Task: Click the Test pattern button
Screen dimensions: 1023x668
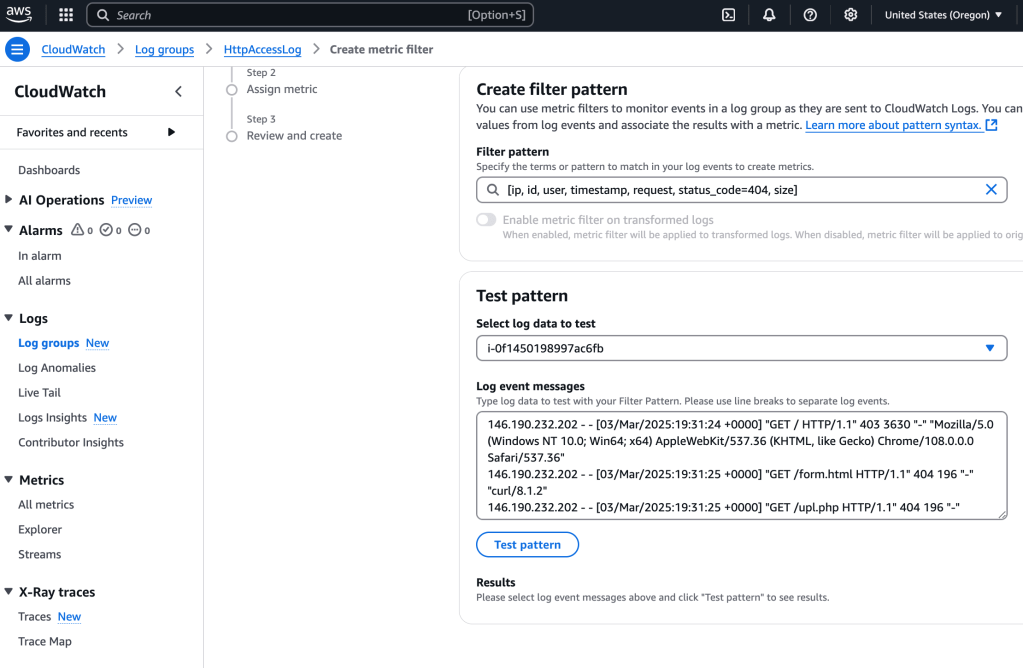Action: click(527, 545)
